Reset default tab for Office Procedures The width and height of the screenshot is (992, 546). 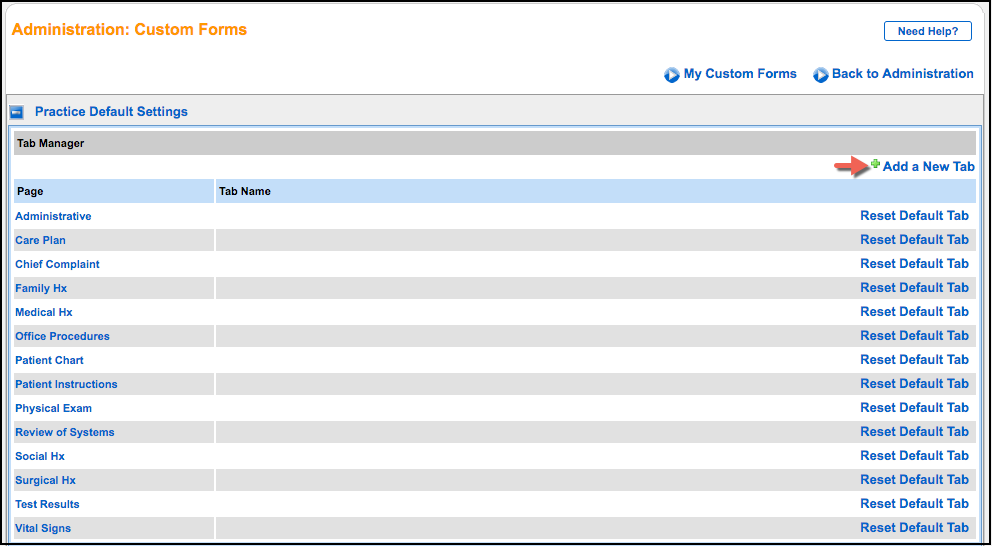pyautogui.click(x=914, y=336)
